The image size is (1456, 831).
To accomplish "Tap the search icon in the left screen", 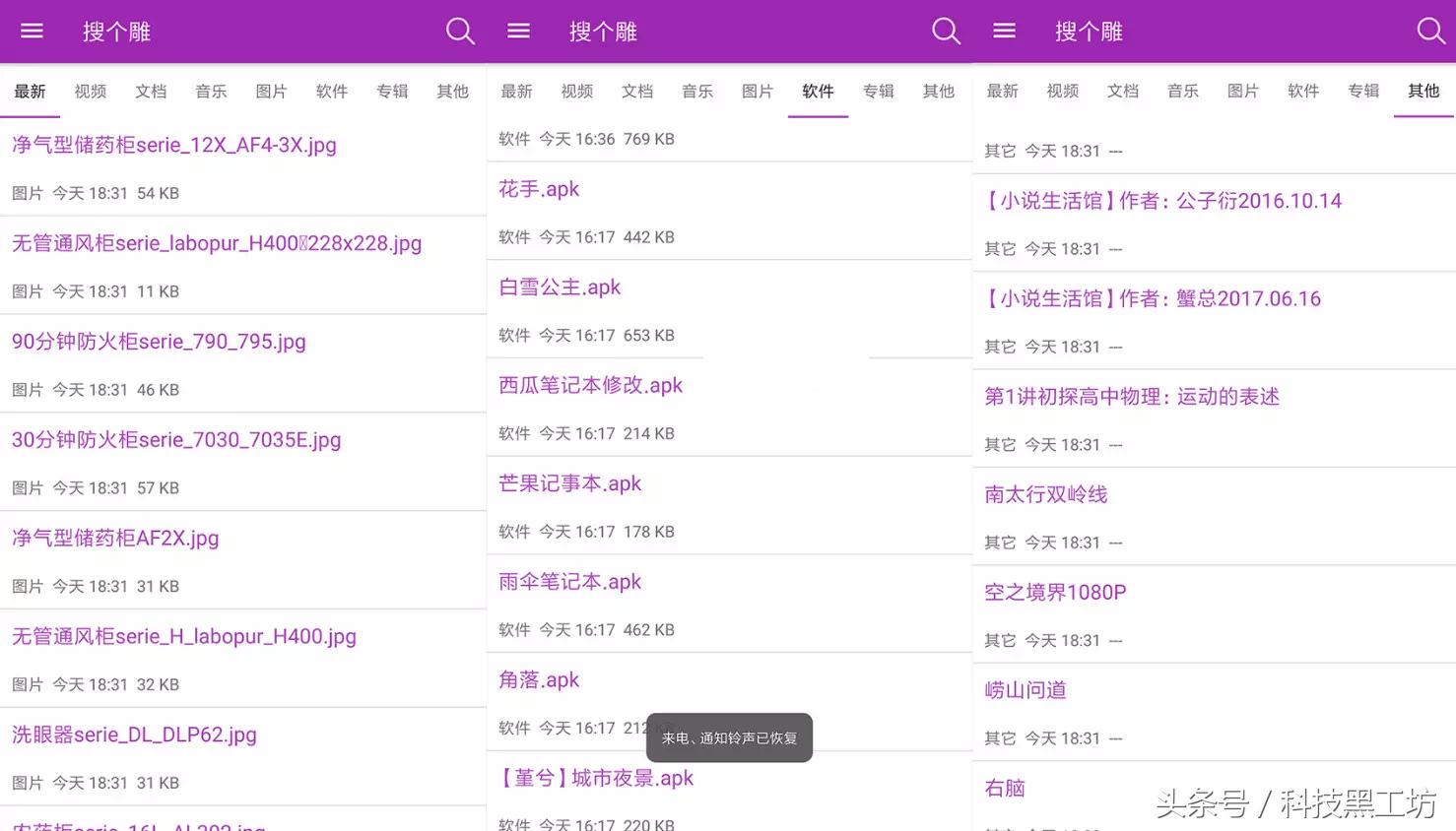I will [459, 32].
